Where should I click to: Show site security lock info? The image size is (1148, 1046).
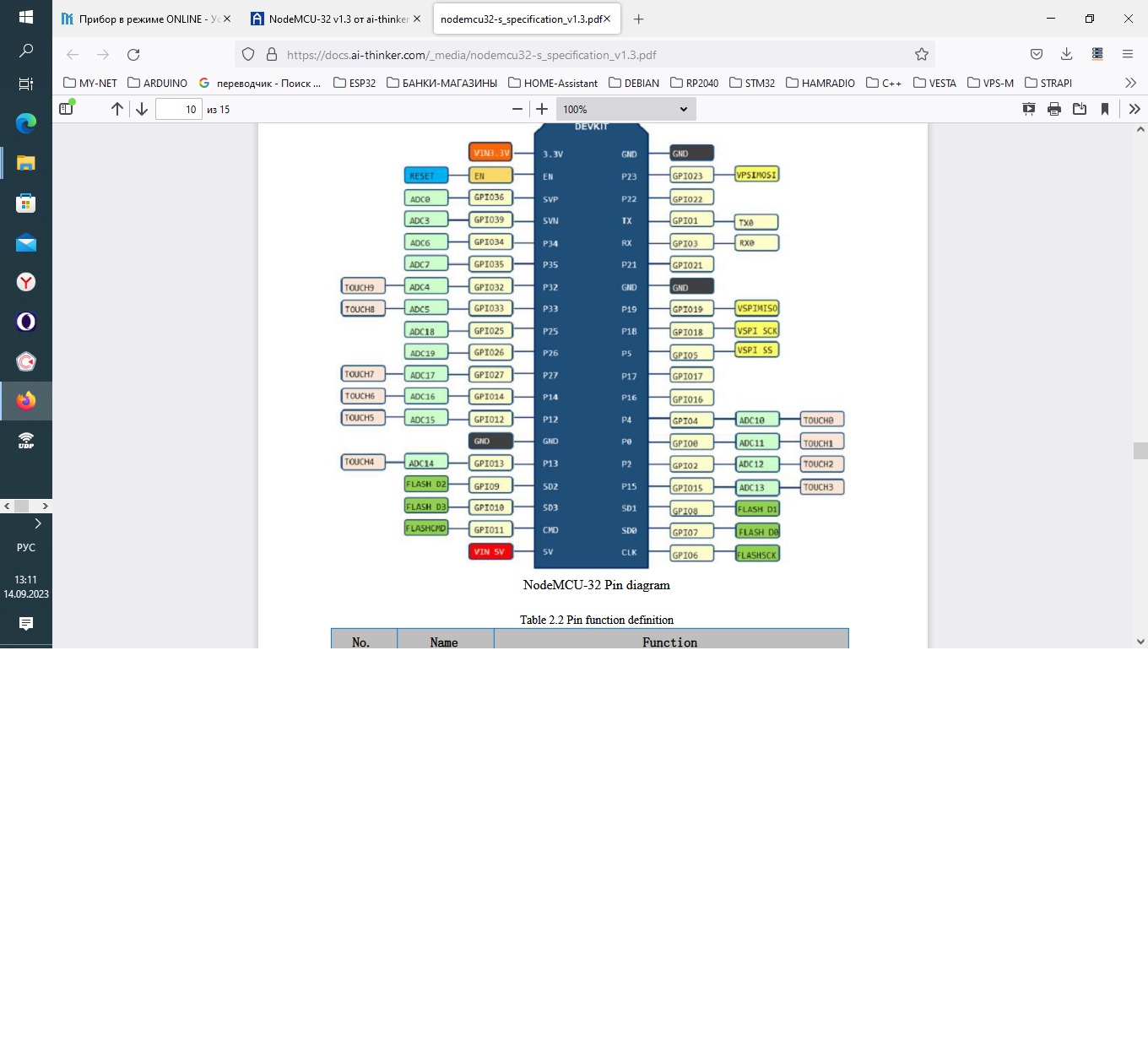coord(272,54)
